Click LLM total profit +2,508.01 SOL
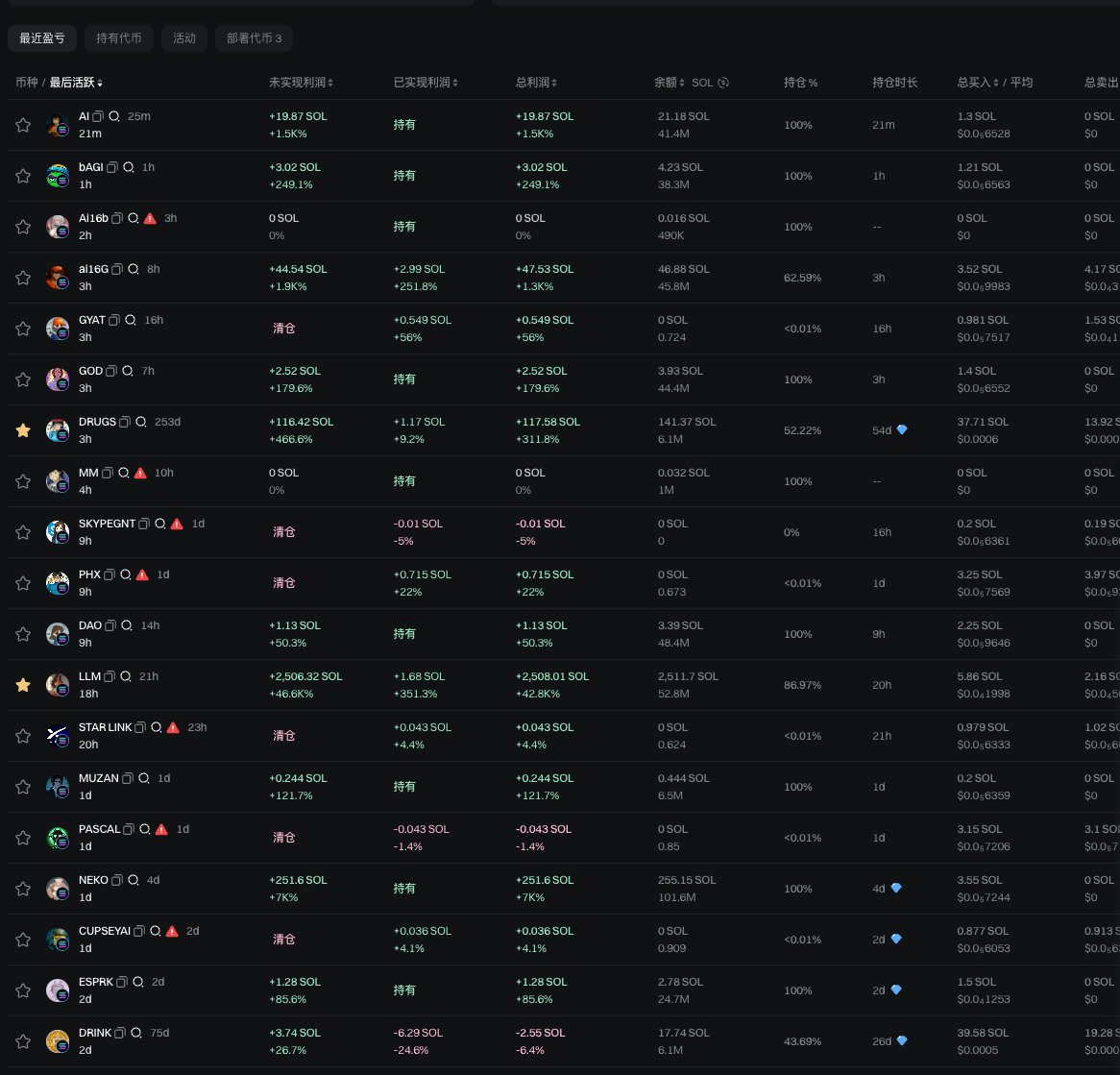The image size is (1120, 1075). pos(552,676)
